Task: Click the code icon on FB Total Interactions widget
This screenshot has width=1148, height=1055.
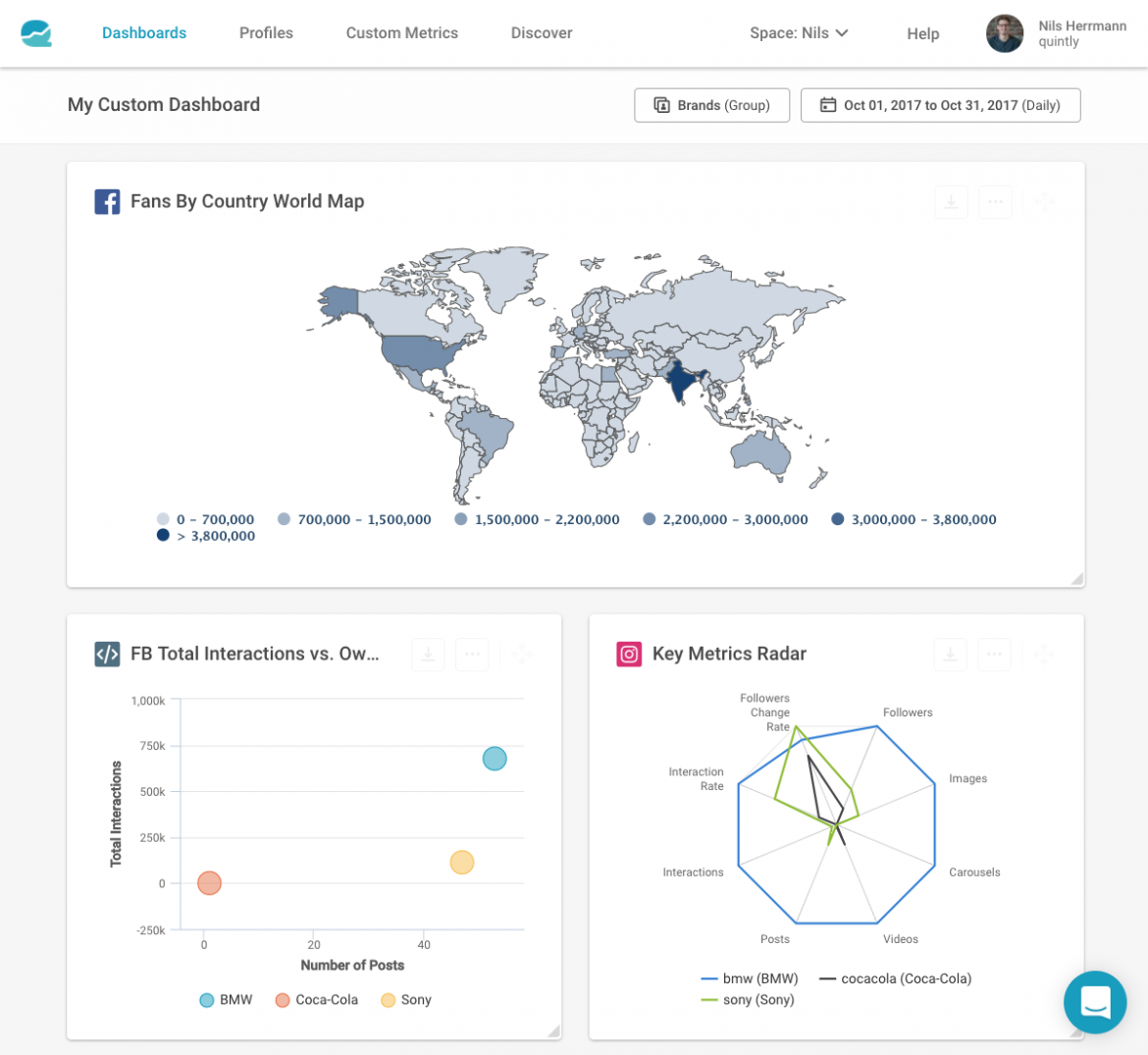Action: [x=108, y=654]
